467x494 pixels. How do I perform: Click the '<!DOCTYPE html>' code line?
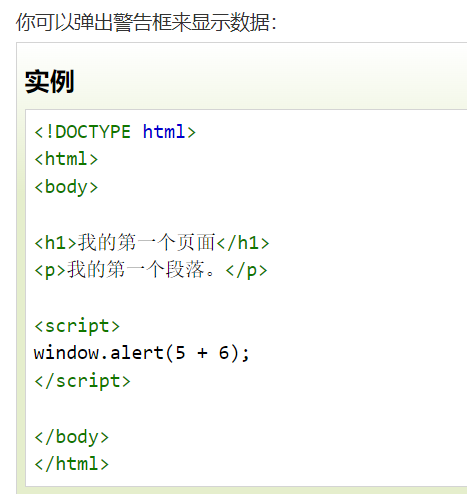point(115,132)
